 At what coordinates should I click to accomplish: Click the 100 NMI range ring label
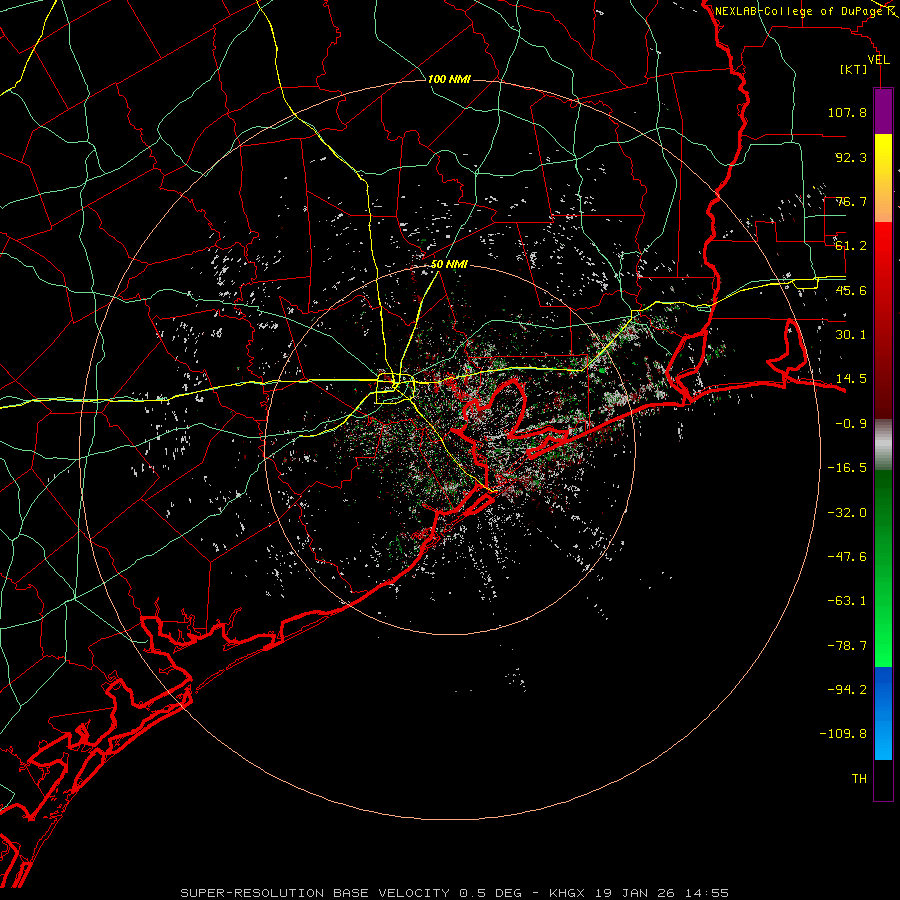[449, 79]
